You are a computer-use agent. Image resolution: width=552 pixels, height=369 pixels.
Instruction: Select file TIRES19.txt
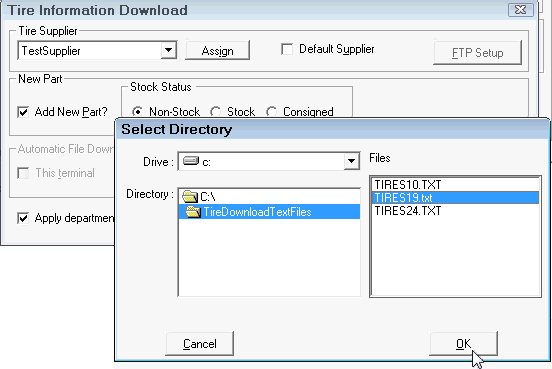tap(455, 198)
